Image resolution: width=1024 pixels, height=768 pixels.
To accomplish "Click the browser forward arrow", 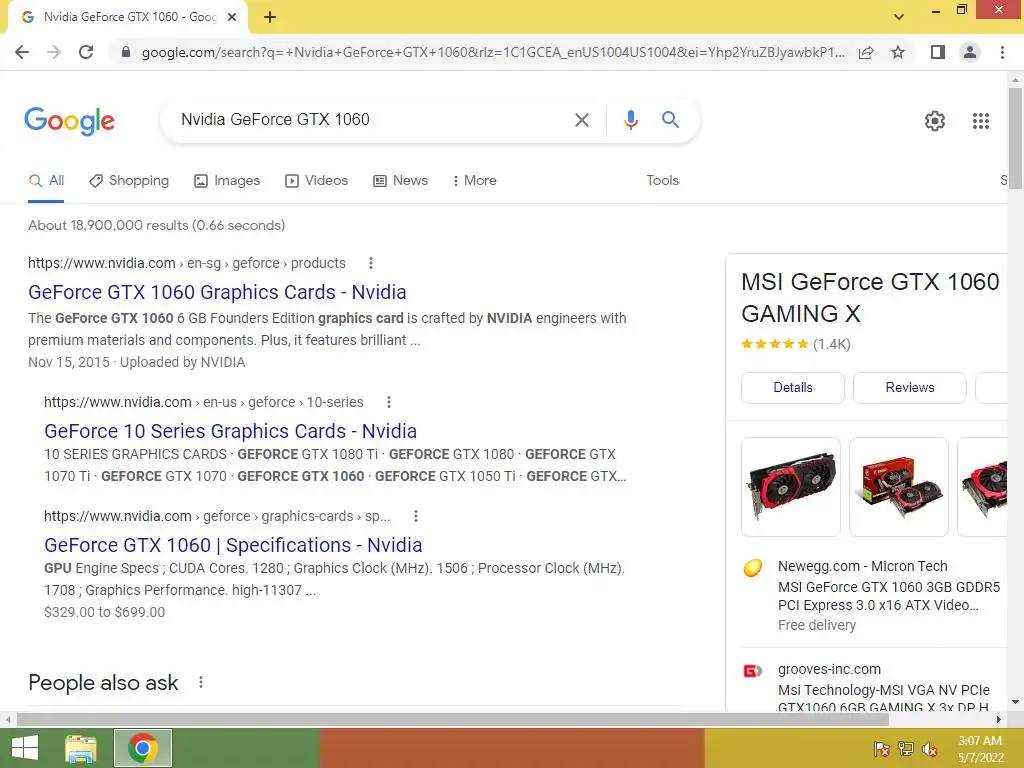I will (x=54, y=52).
